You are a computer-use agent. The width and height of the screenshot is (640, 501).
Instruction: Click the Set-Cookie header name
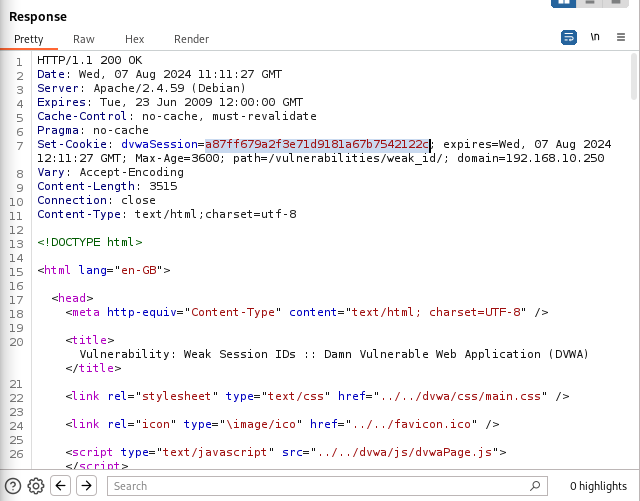(x=72, y=144)
